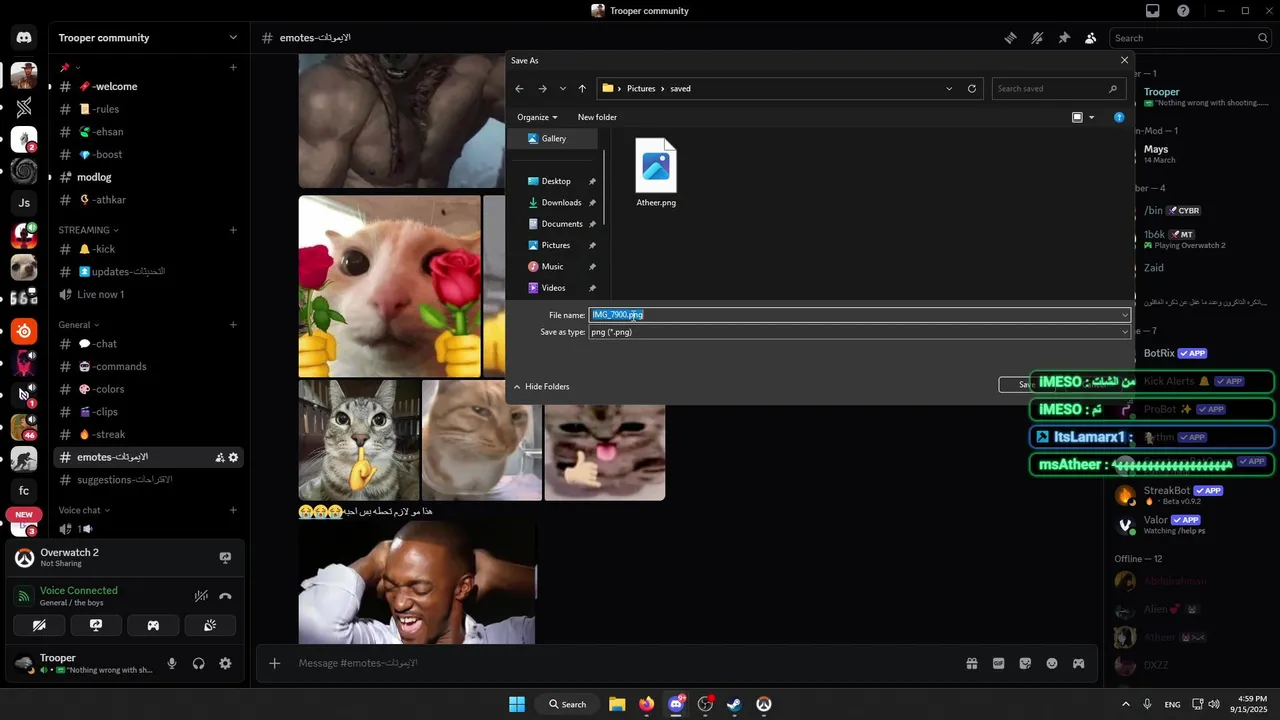Refresh the saved folder view
Viewport: 1280px width, 720px height.
click(971, 88)
